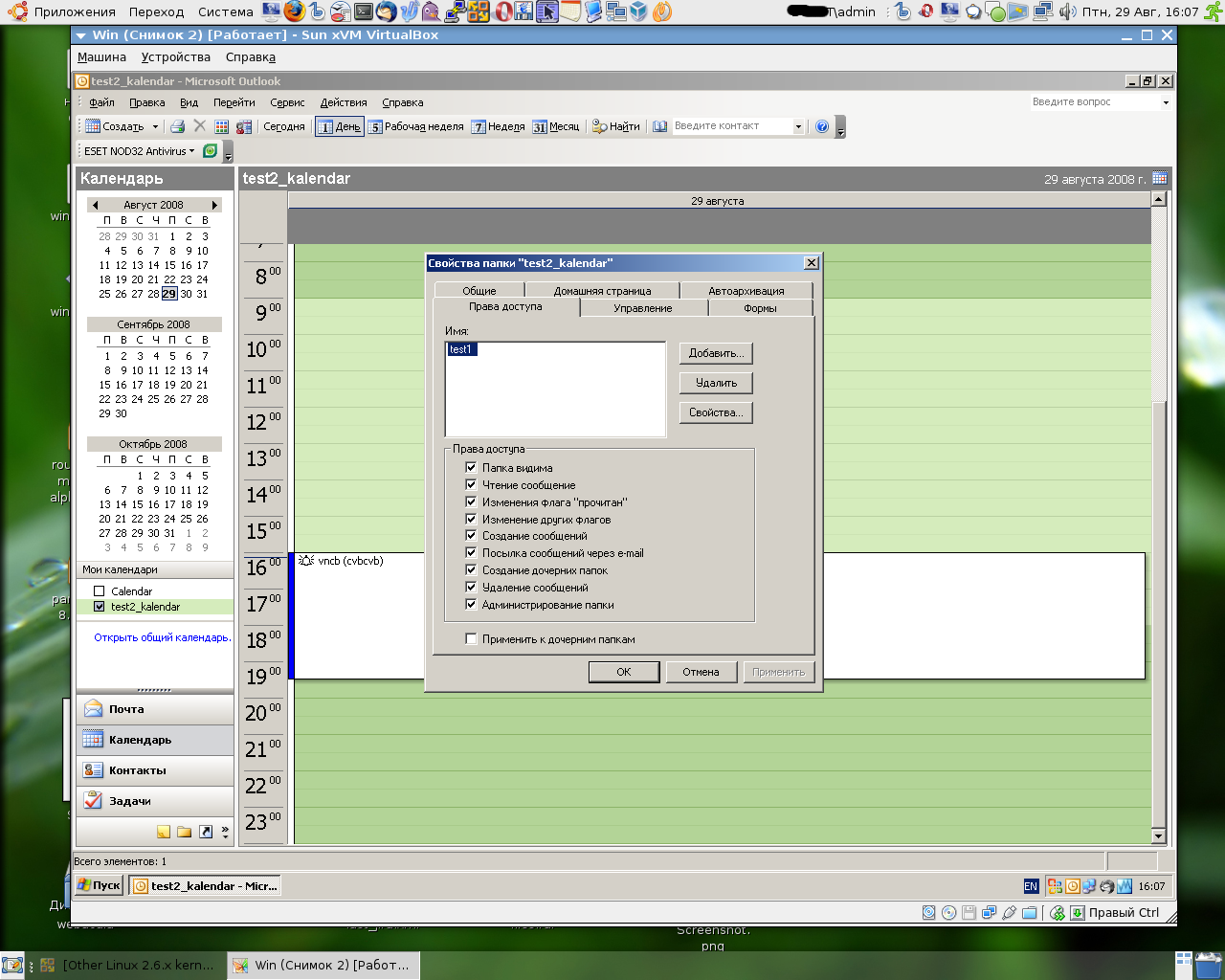Click the VirtualBox cube icon in top panel

pyautogui.click(x=638, y=11)
